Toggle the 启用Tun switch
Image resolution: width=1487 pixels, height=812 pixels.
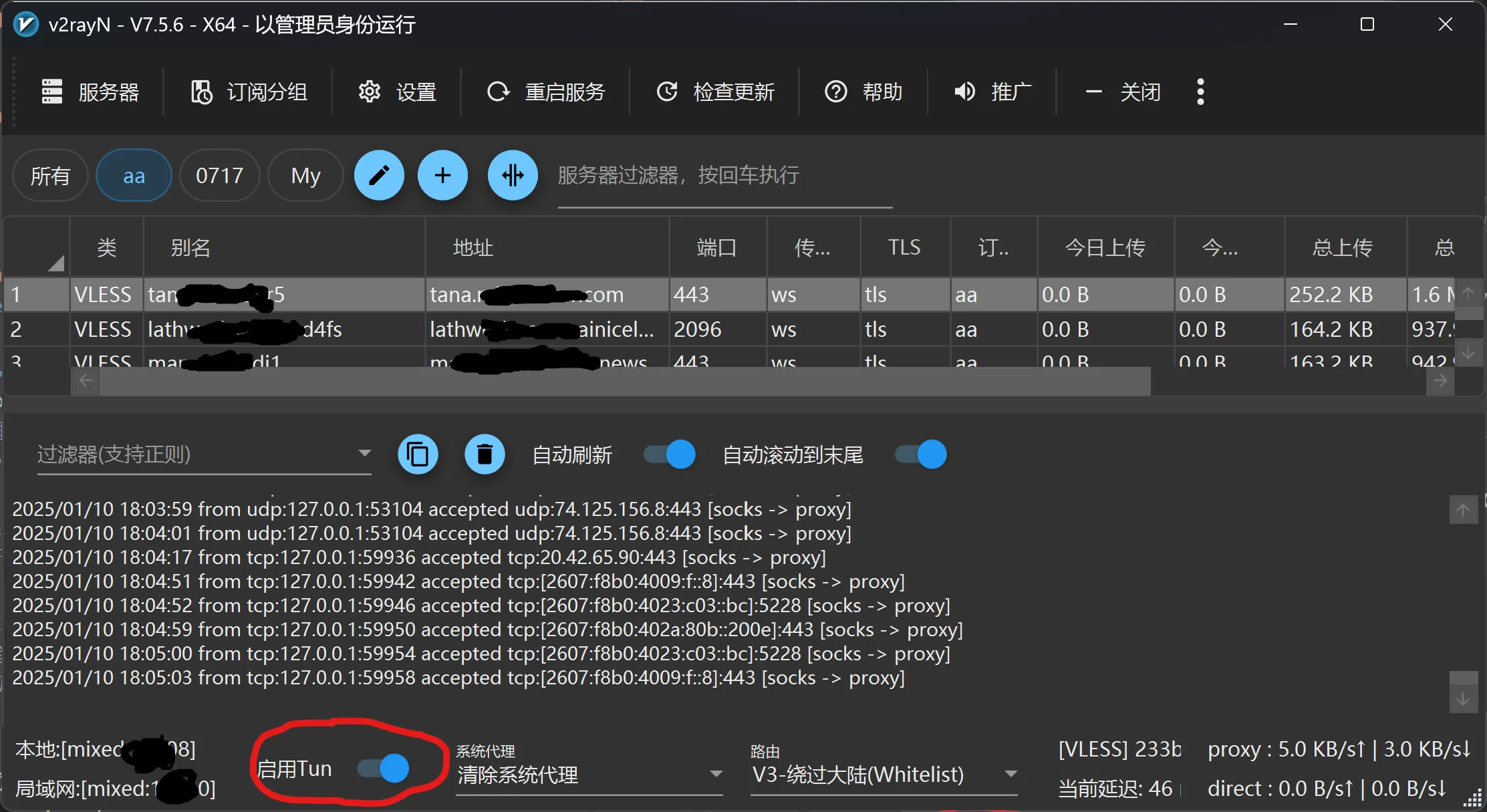click(x=382, y=769)
